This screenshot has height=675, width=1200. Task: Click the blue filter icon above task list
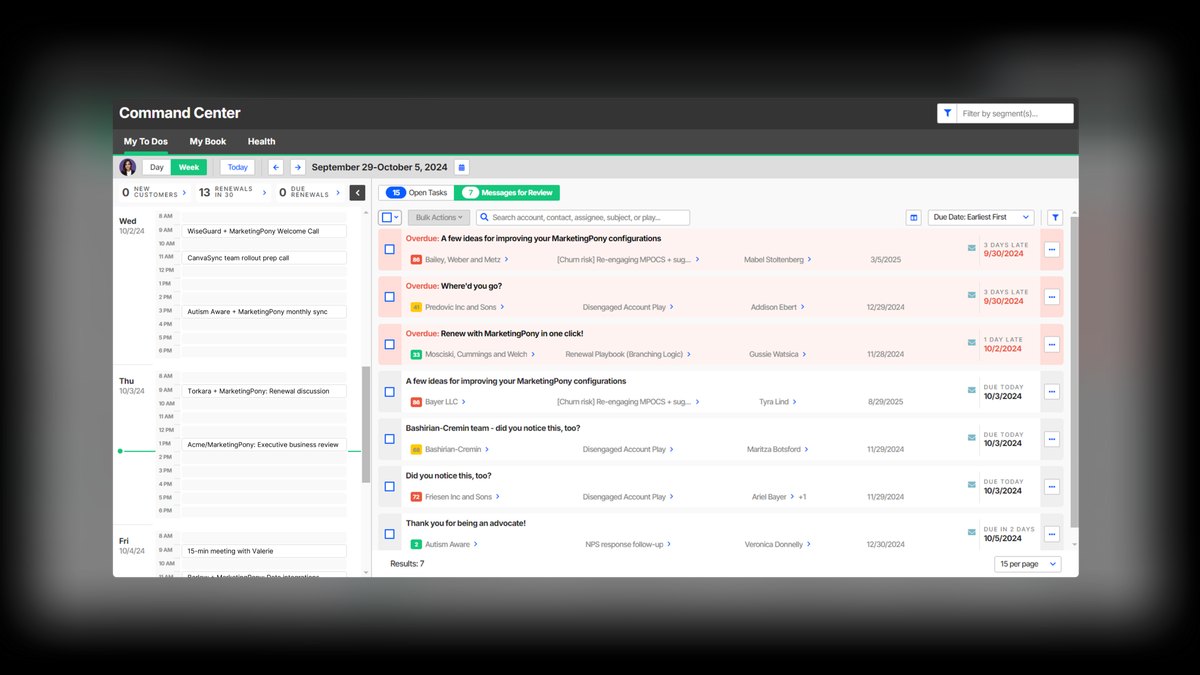1054,217
